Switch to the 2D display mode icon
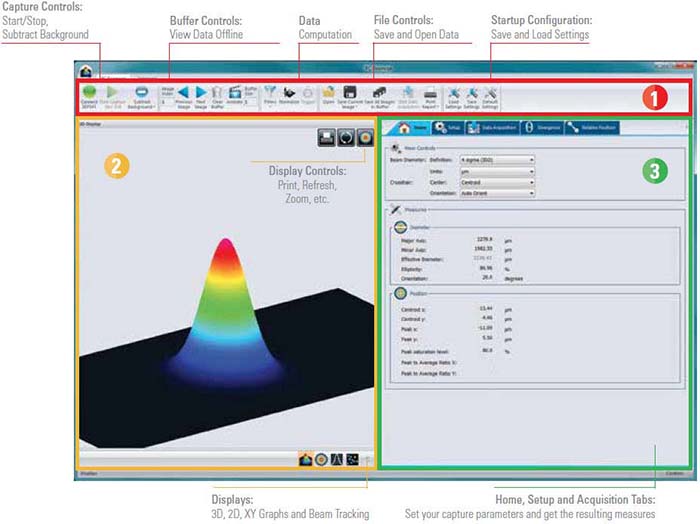 321,459
